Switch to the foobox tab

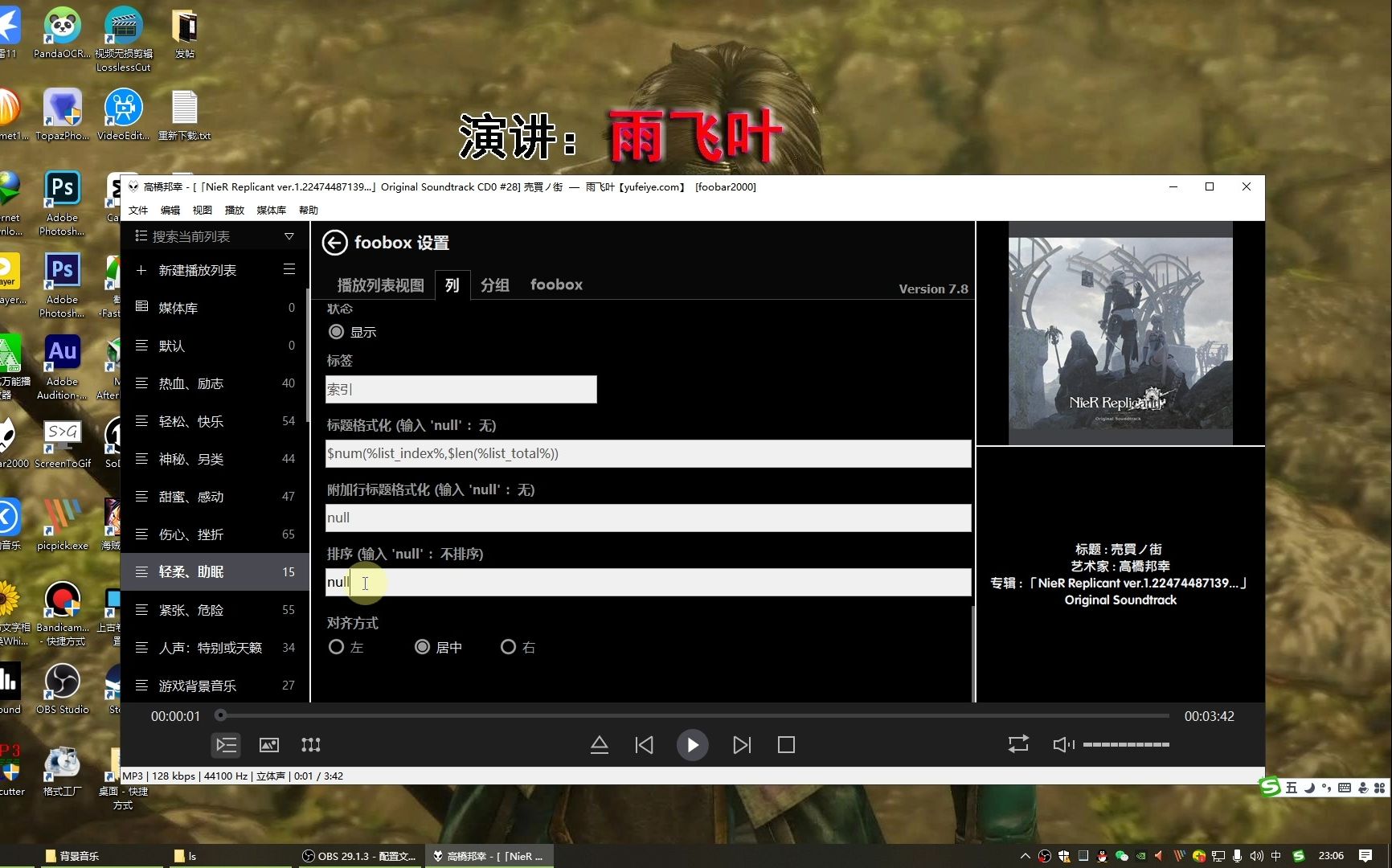556,285
